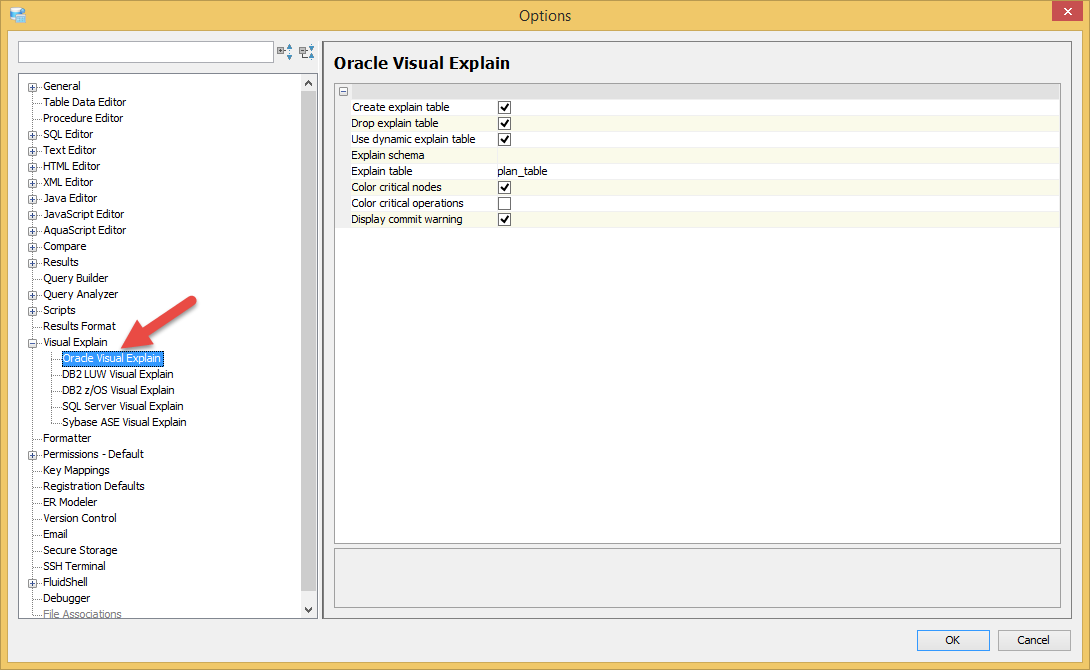Collapse the Visual Explain tree node
The height and width of the screenshot is (670, 1090).
click(32, 343)
